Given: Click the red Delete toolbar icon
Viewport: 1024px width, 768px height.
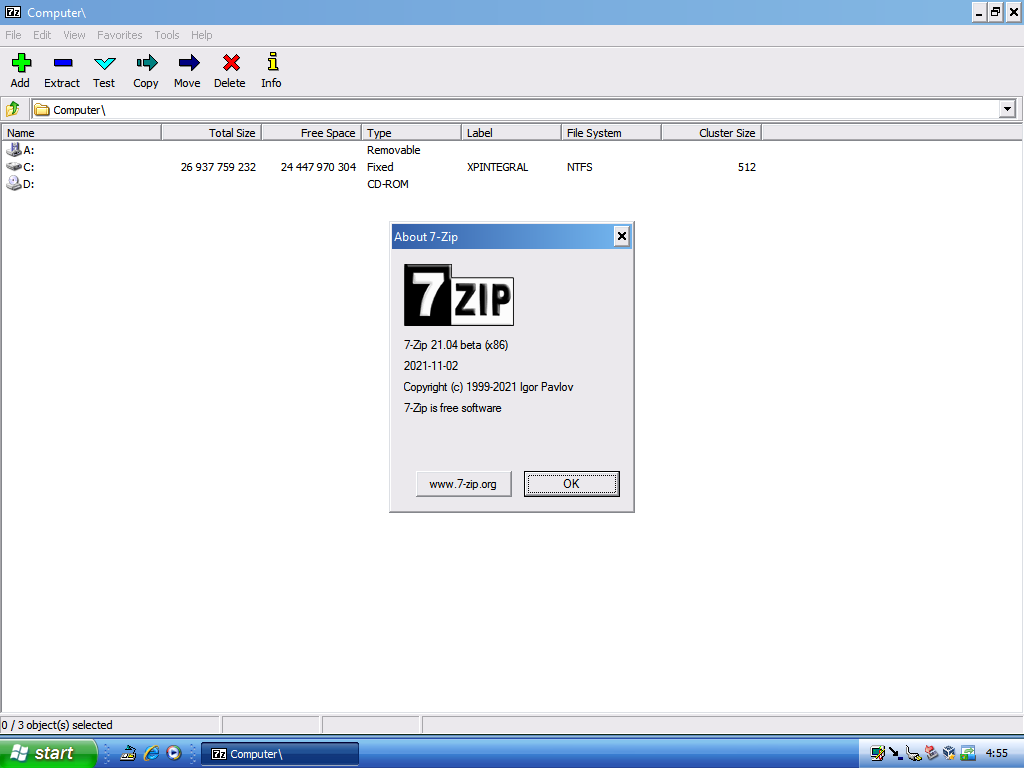Looking at the screenshot, I should [x=231, y=63].
